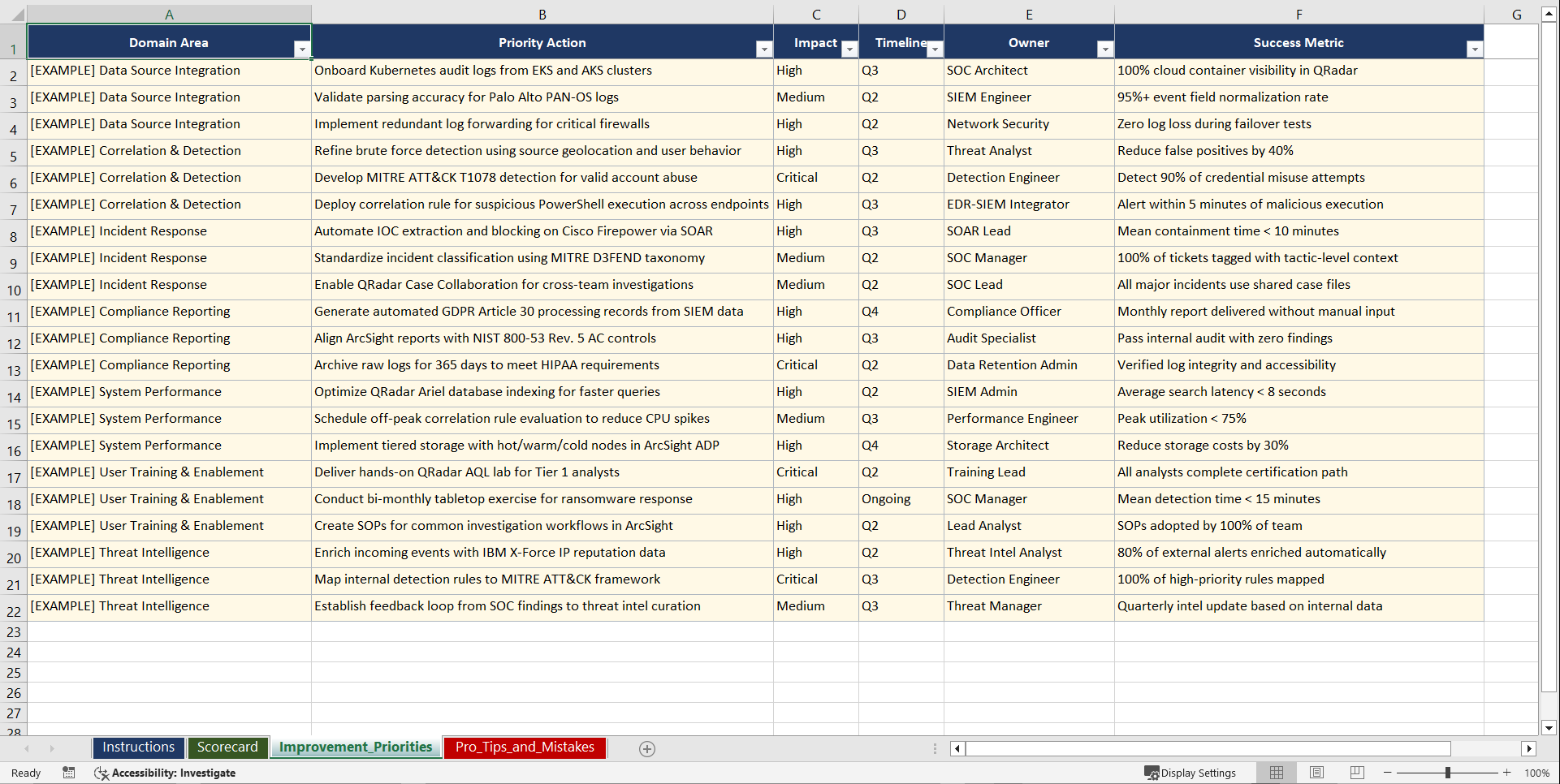Click the Zoom Out minus icon
Viewport: 1560px width, 784px height.
tap(1385, 773)
